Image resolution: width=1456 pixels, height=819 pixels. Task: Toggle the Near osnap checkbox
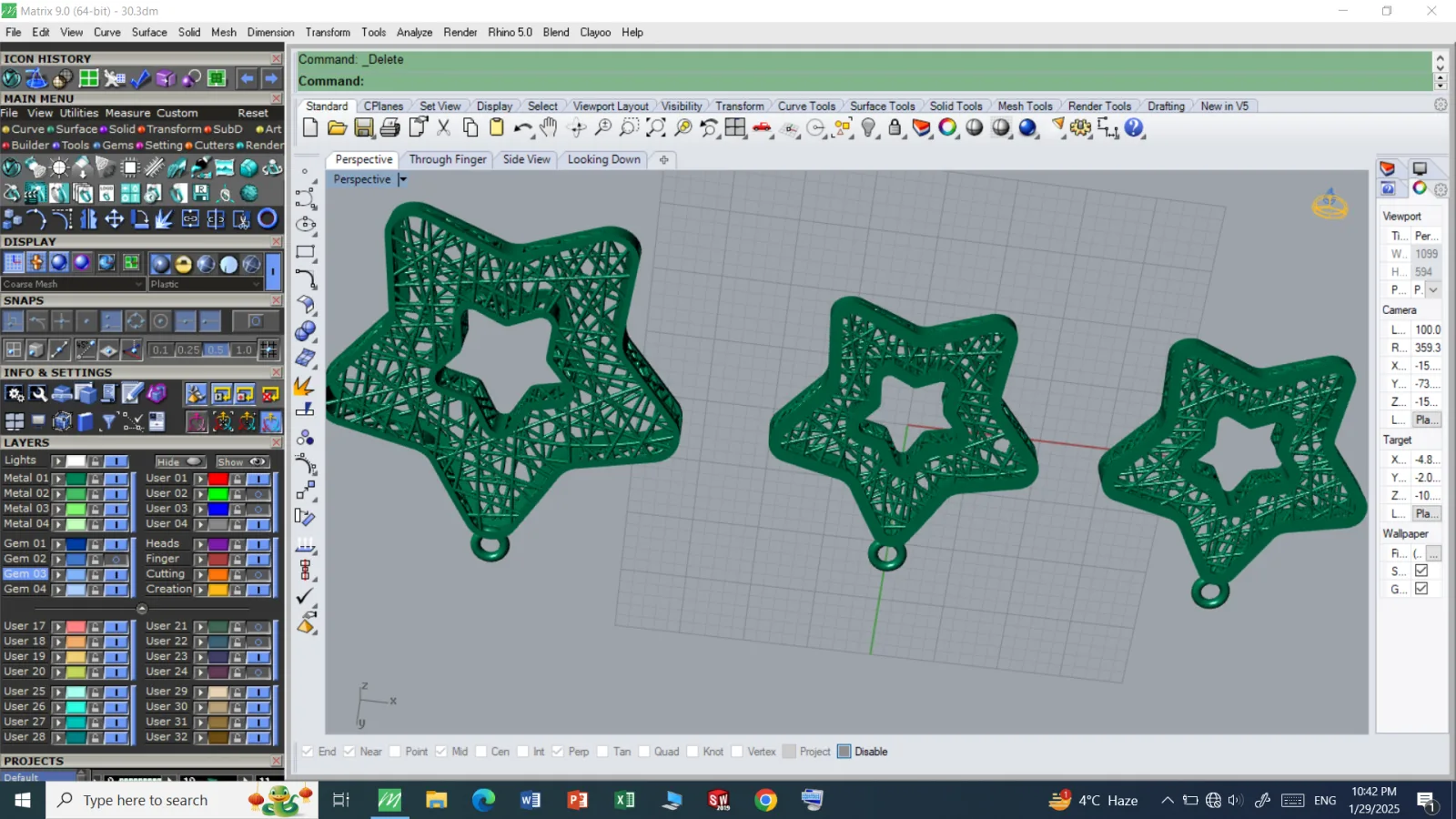349,752
